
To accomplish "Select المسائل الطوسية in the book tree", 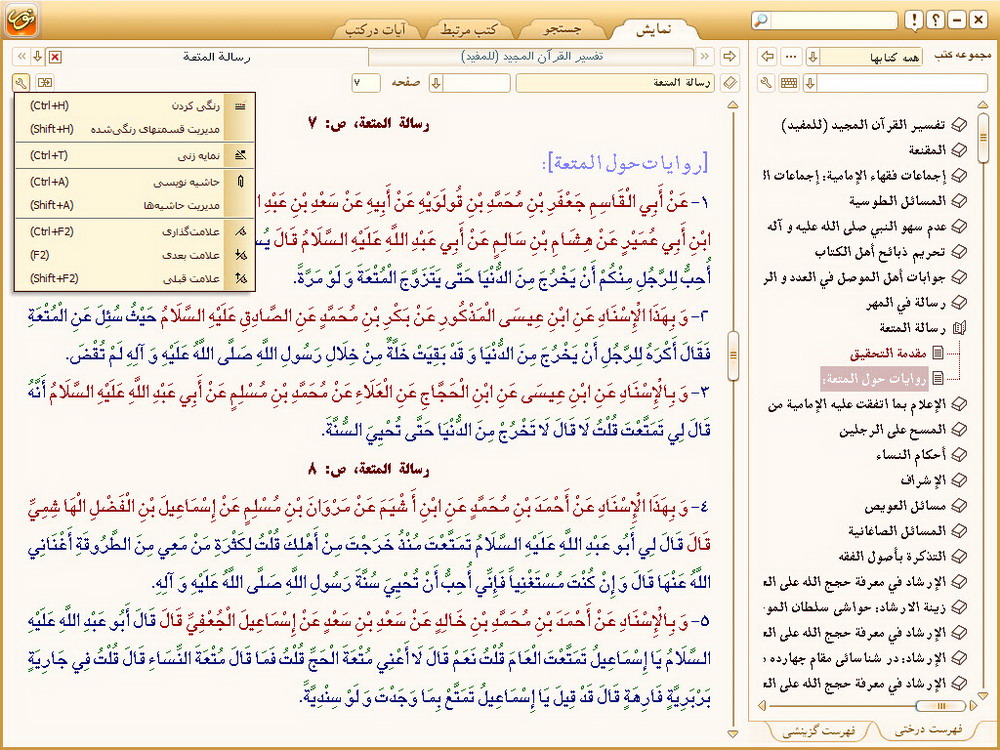I will coord(897,202).
